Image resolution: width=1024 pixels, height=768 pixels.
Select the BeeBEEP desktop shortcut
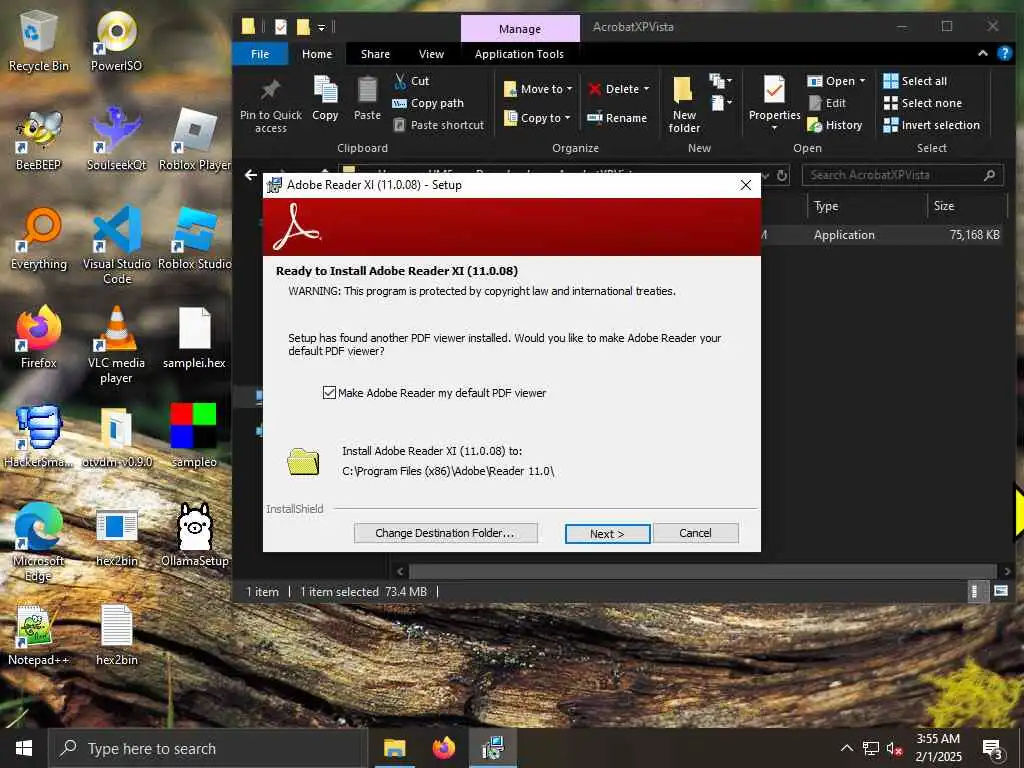click(39, 140)
